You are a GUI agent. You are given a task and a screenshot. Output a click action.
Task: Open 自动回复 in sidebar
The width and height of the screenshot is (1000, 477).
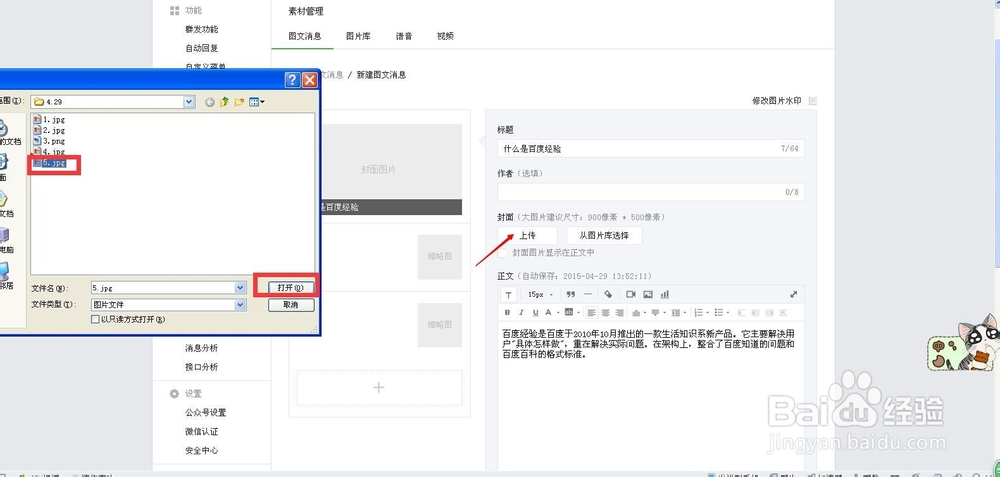click(202, 48)
